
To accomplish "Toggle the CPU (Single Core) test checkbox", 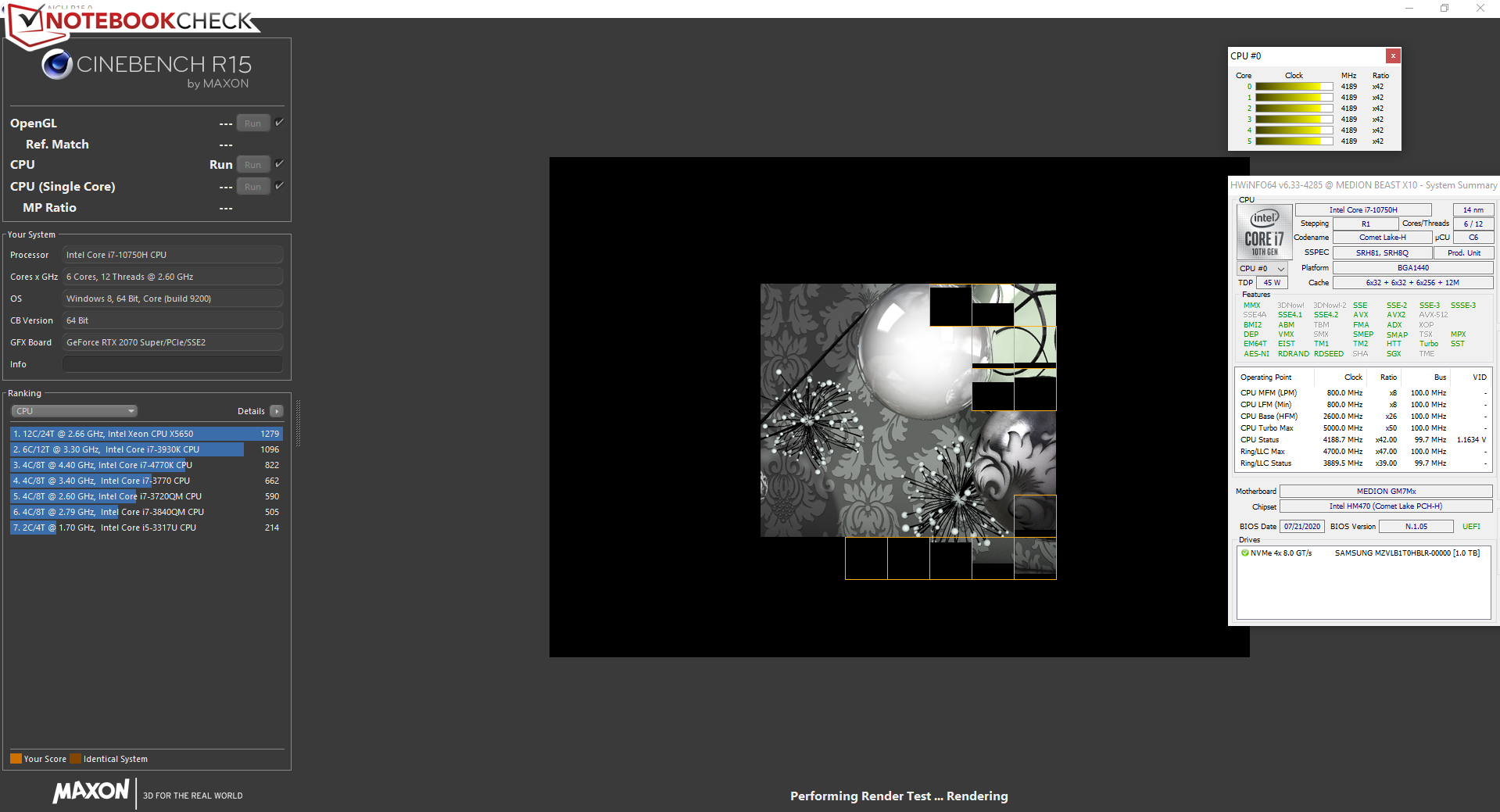I will [279, 186].
